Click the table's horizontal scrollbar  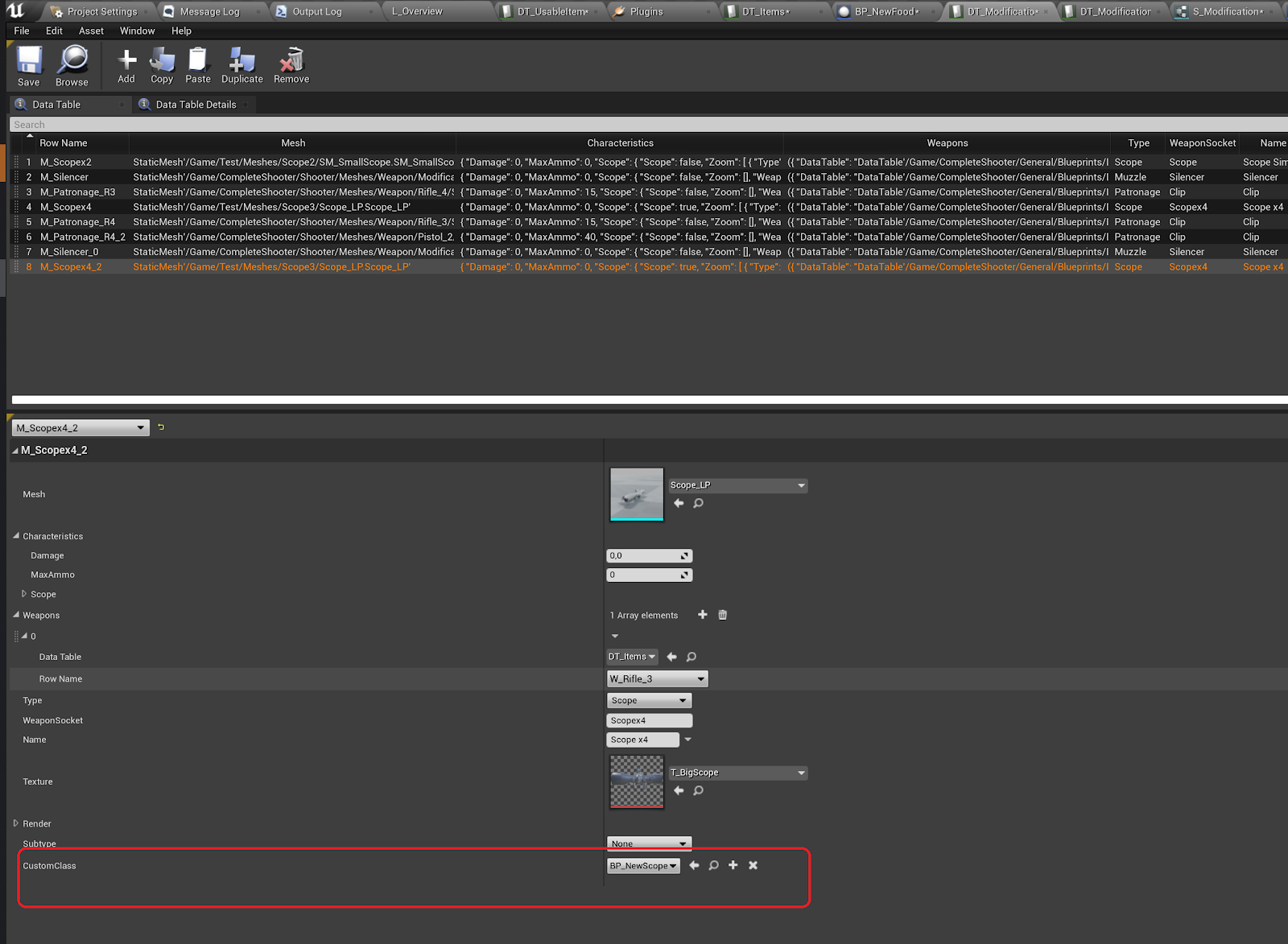click(x=650, y=399)
